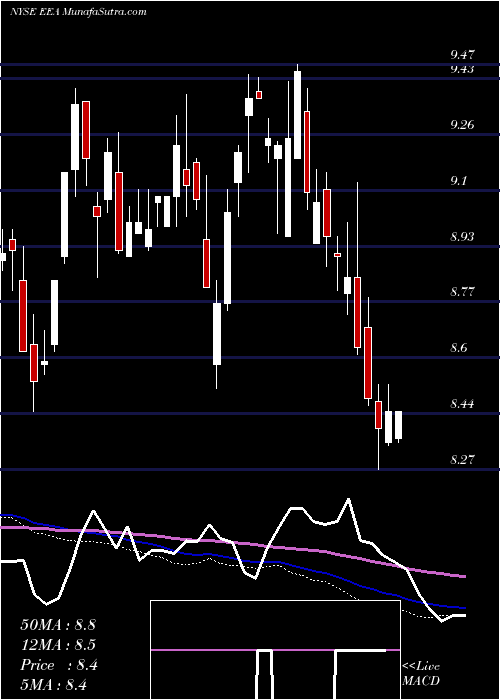This screenshot has width=500, height=700.
Task: Click the <<Live MACD label
Action: point(421,674)
